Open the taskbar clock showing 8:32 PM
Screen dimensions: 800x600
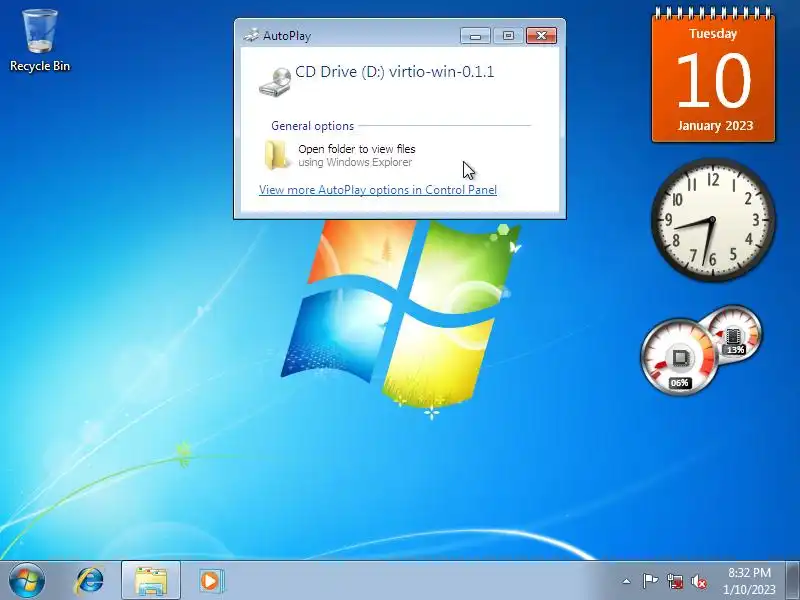749,581
